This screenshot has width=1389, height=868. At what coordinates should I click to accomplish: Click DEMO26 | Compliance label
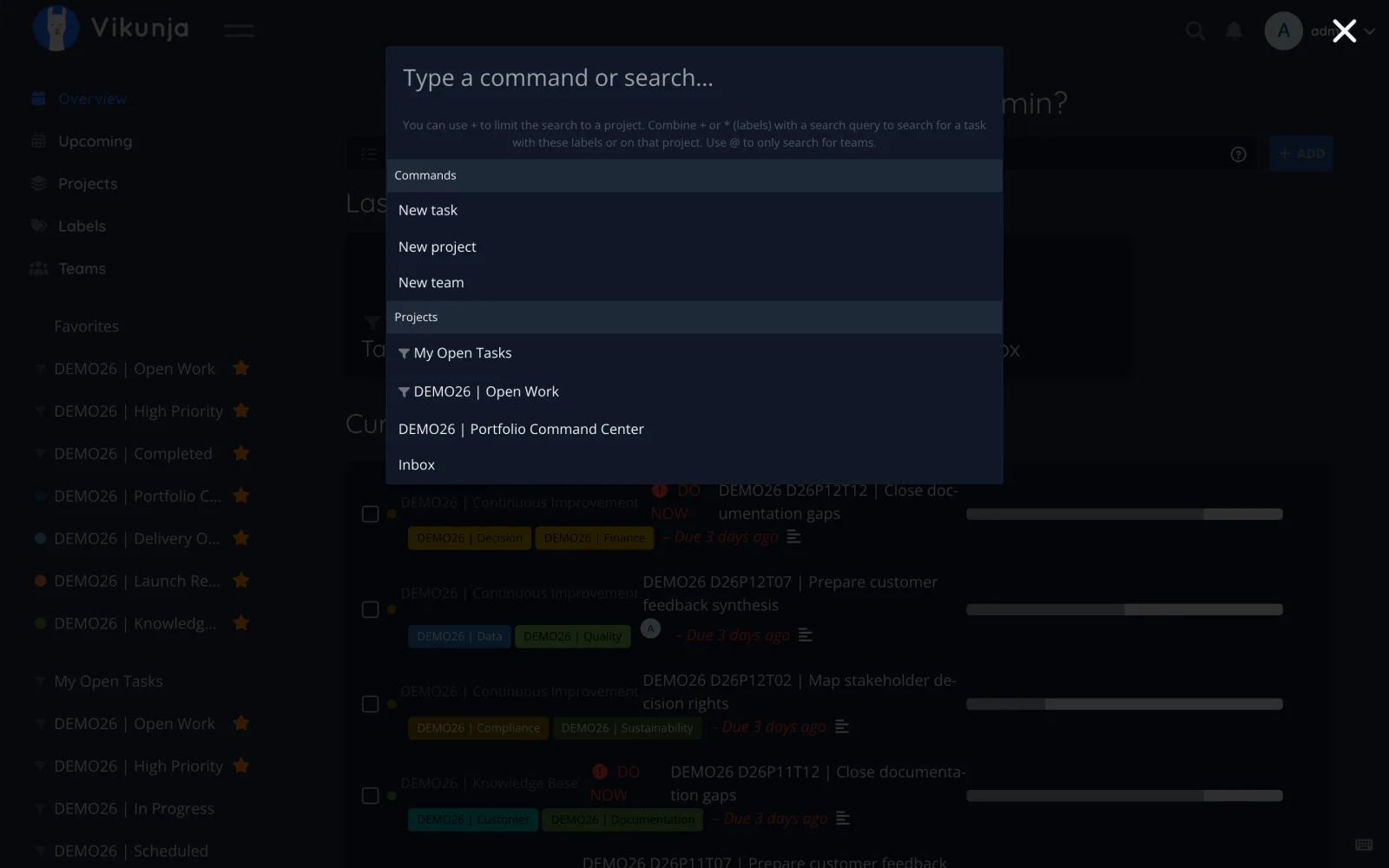point(478,727)
